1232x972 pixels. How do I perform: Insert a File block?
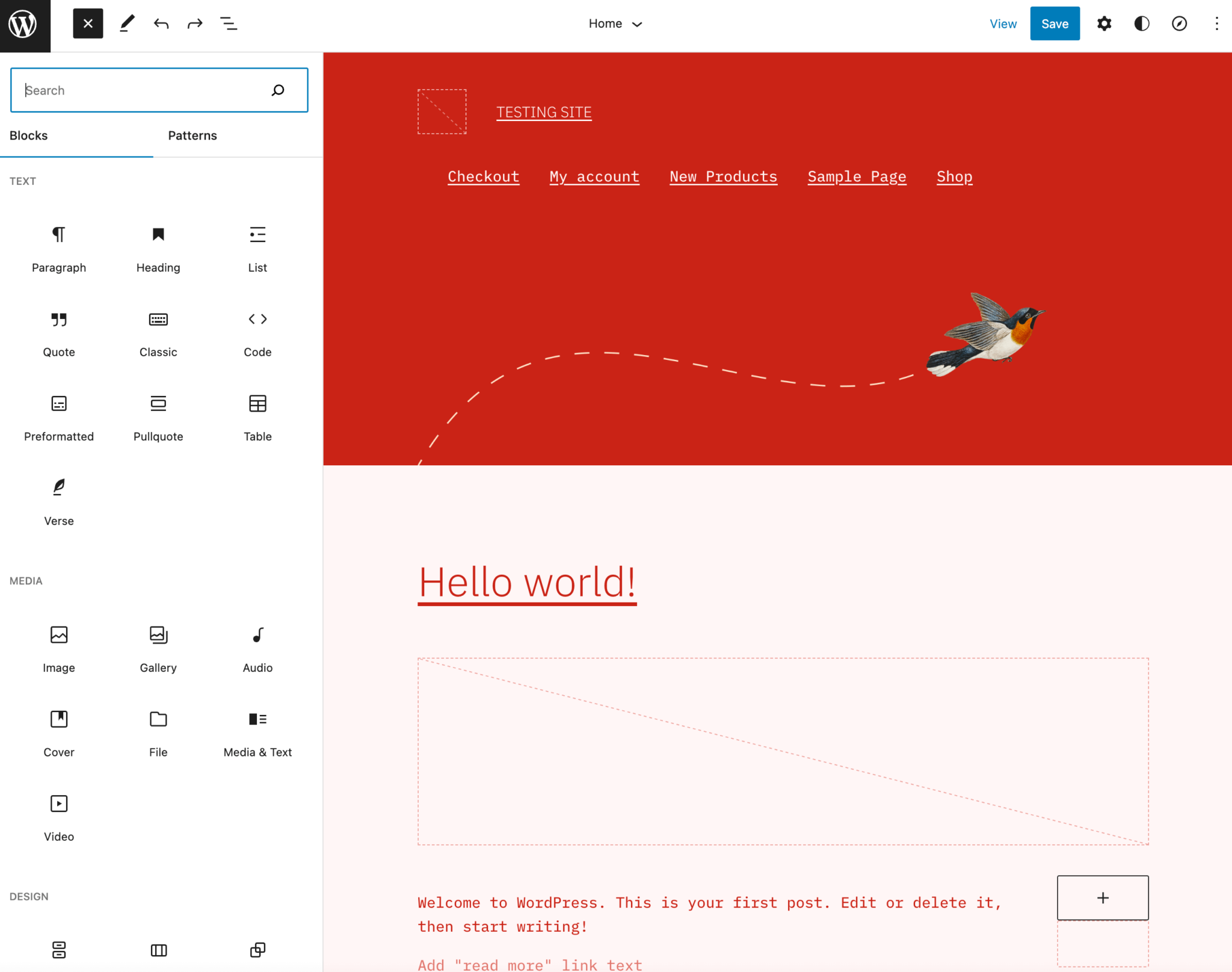tap(158, 733)
